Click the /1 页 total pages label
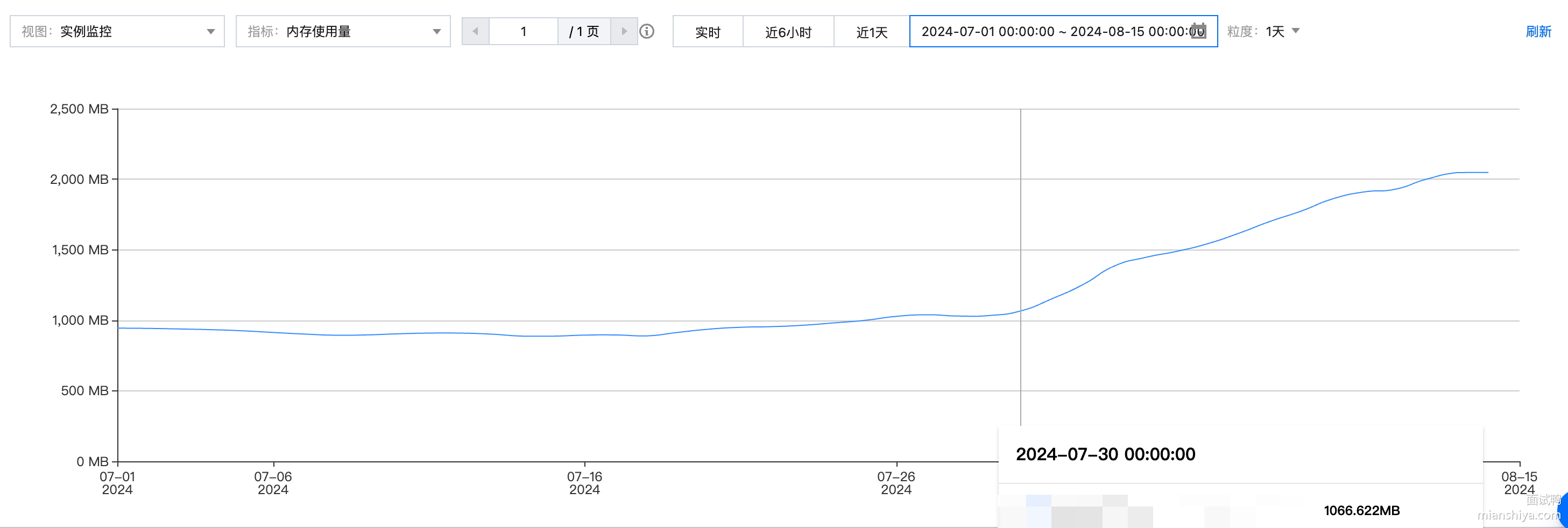This screenshot has height=528, width=1568. click(584, 32)
